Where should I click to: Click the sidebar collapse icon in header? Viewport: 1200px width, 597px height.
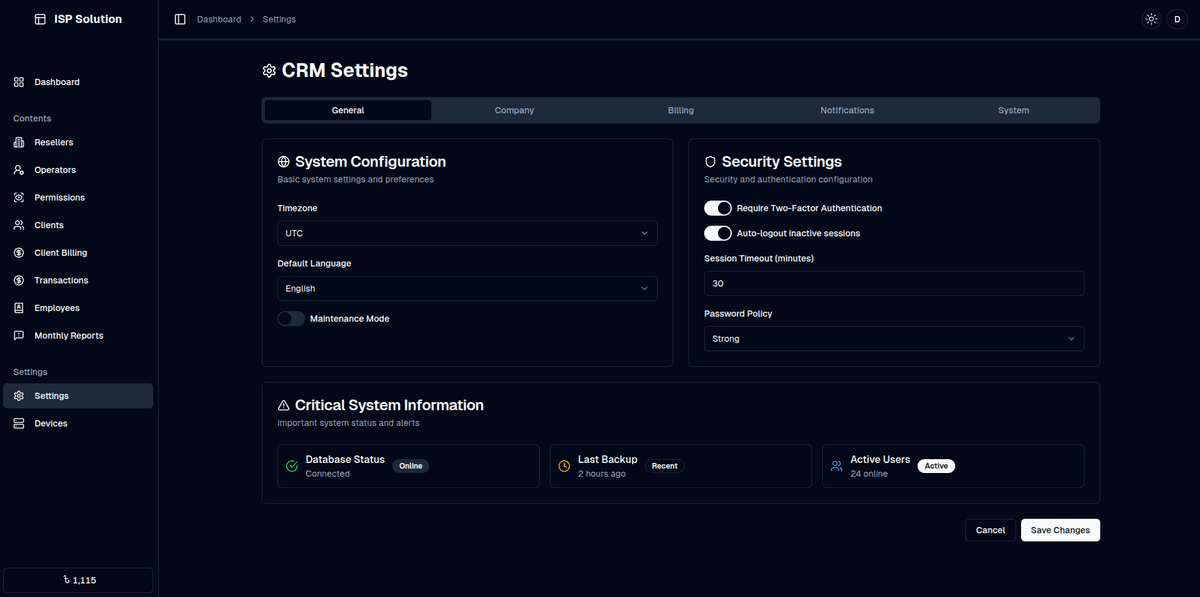[180, 19]
